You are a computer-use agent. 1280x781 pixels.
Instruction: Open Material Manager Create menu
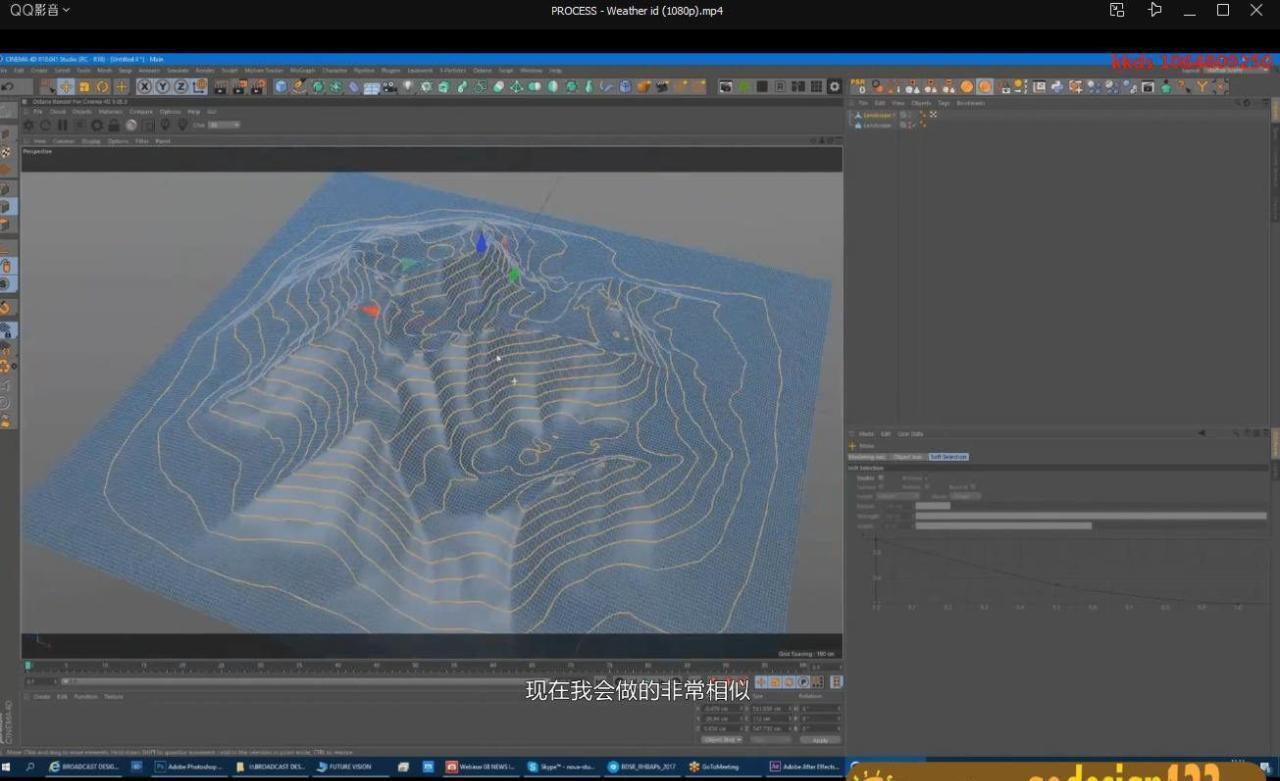[x=42, y=696]
